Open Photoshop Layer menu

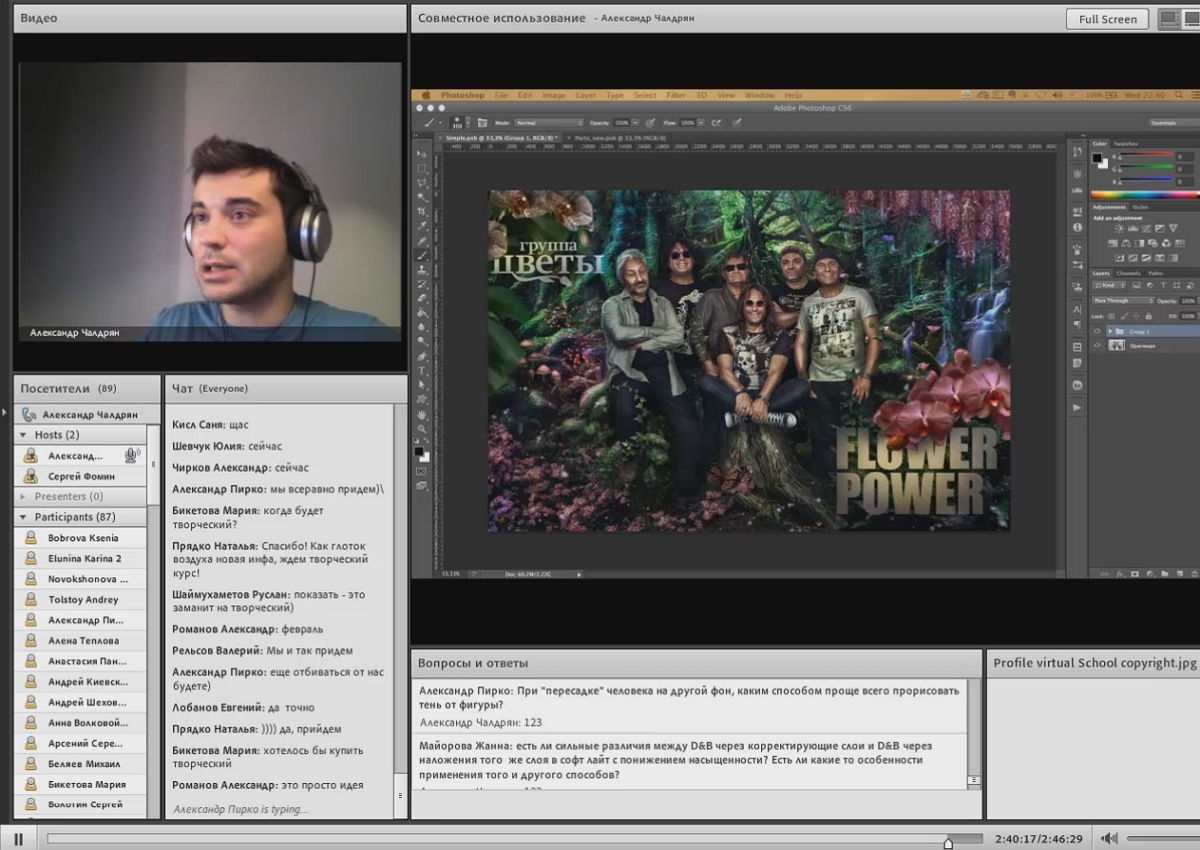(x=586, y=95)
